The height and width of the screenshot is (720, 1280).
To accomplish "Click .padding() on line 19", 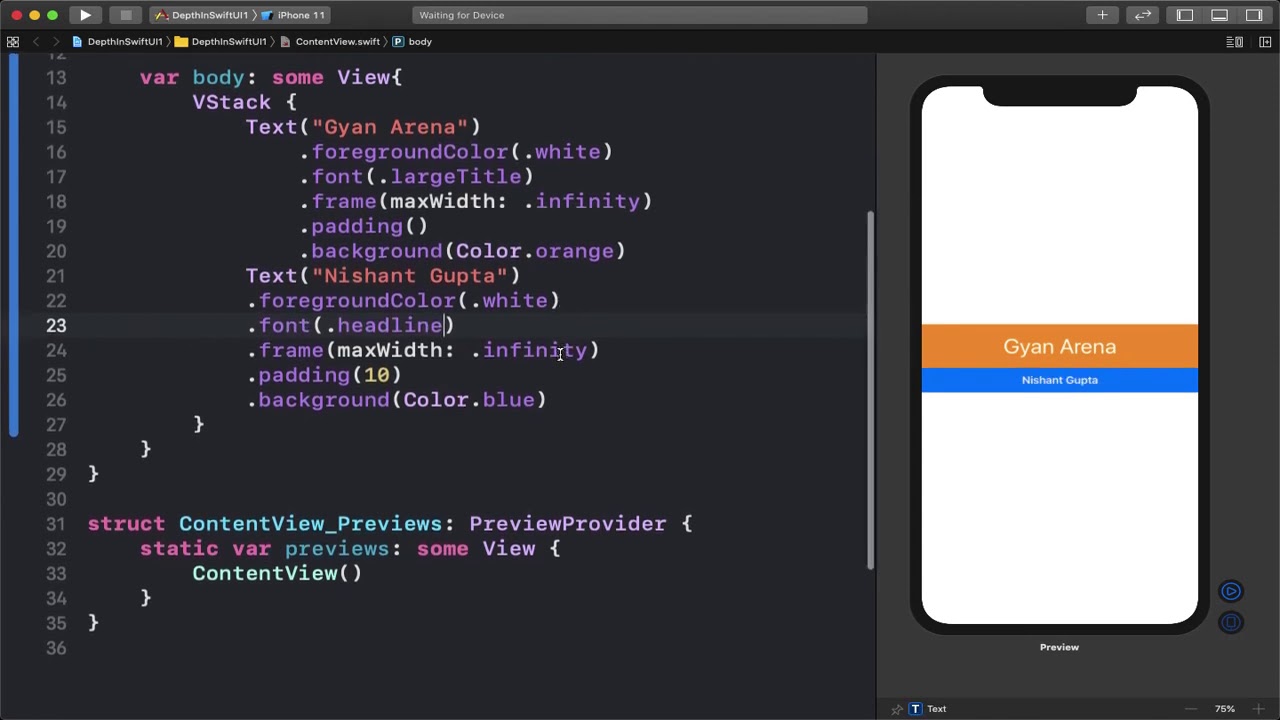I will pos(364,226).
